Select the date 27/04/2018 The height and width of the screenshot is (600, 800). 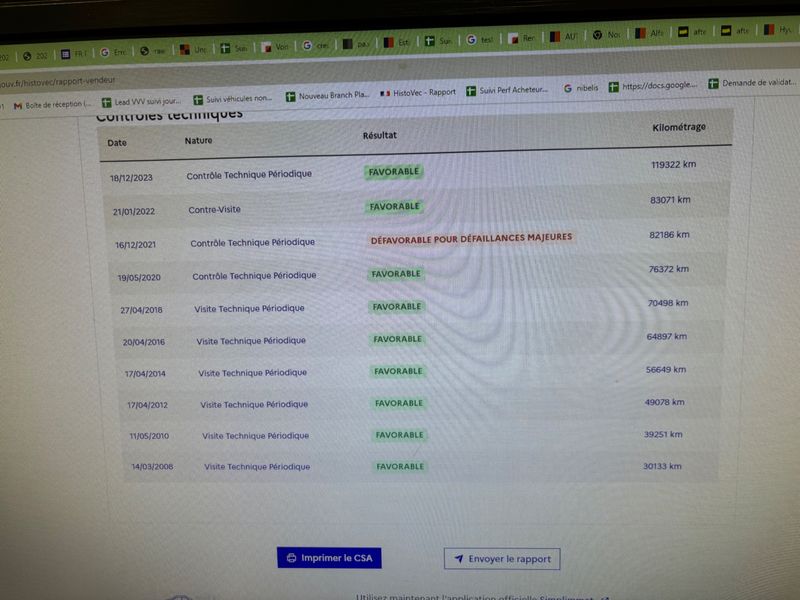point(141,310)
